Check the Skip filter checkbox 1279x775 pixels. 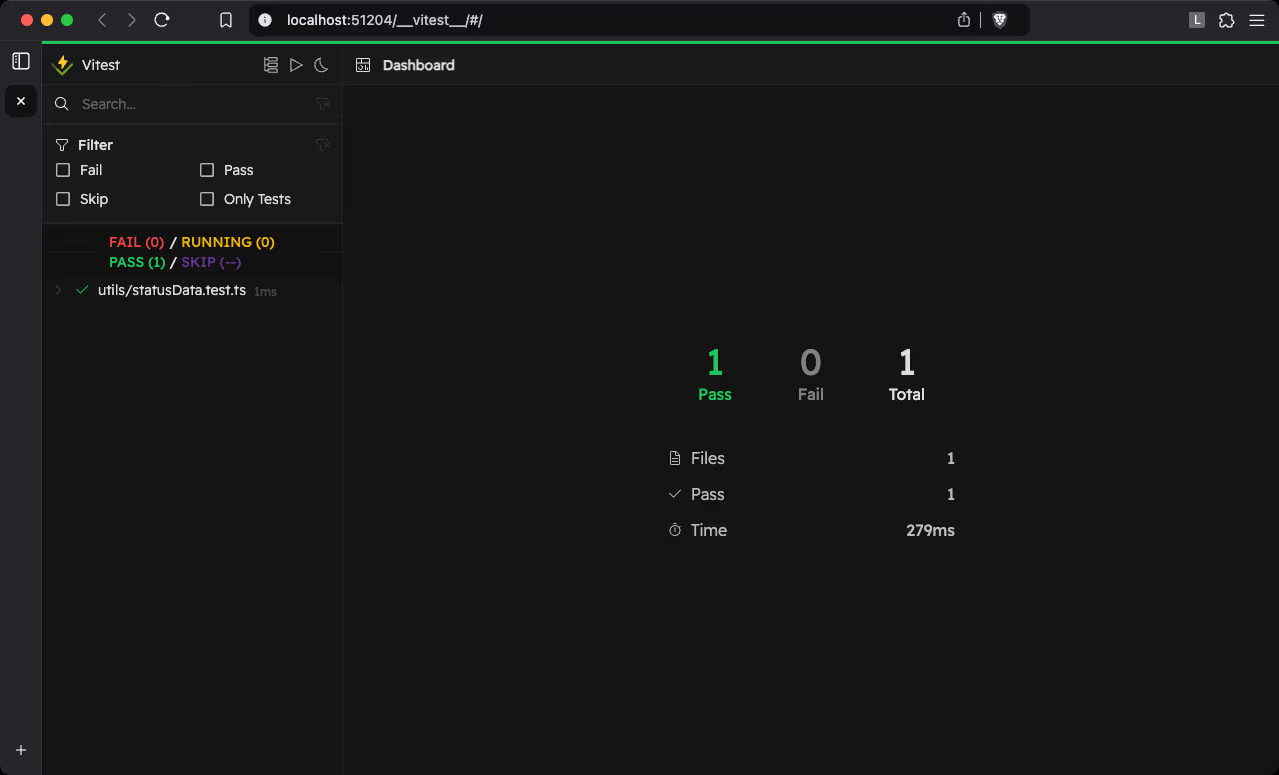63,199
